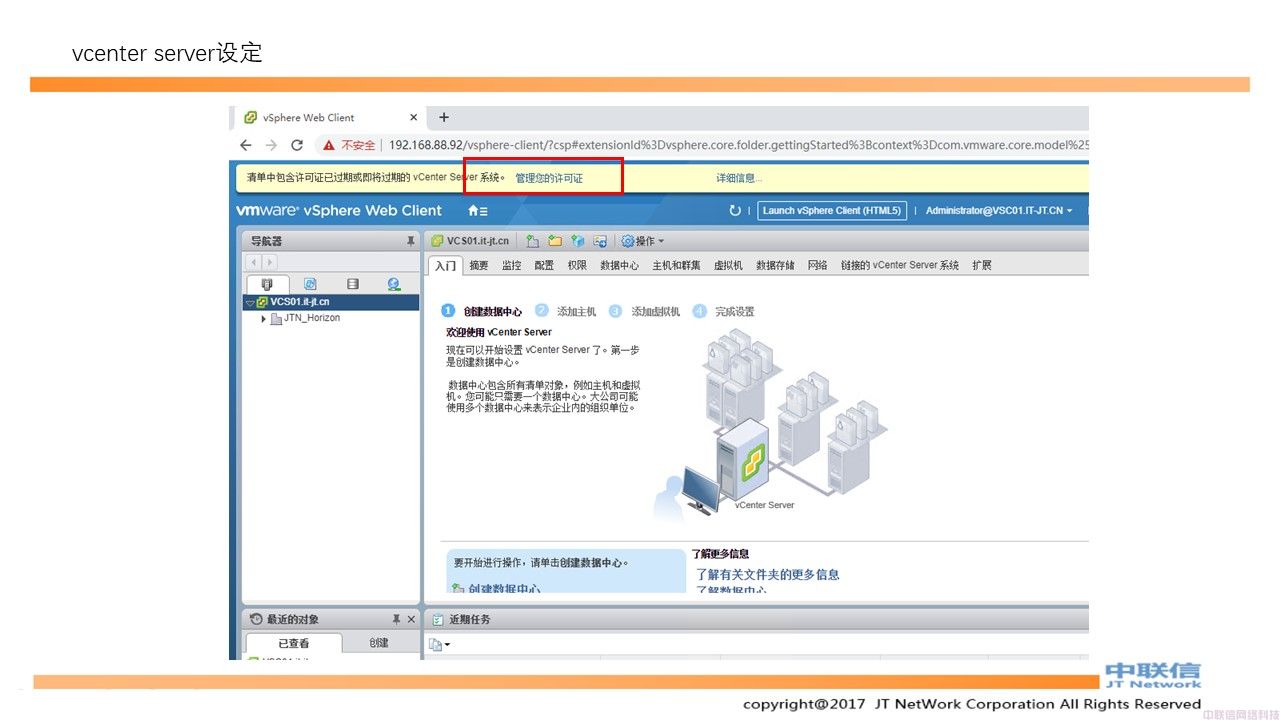Click step 4 完成设置
The image size is (1280, 720).
coord(724,312)
